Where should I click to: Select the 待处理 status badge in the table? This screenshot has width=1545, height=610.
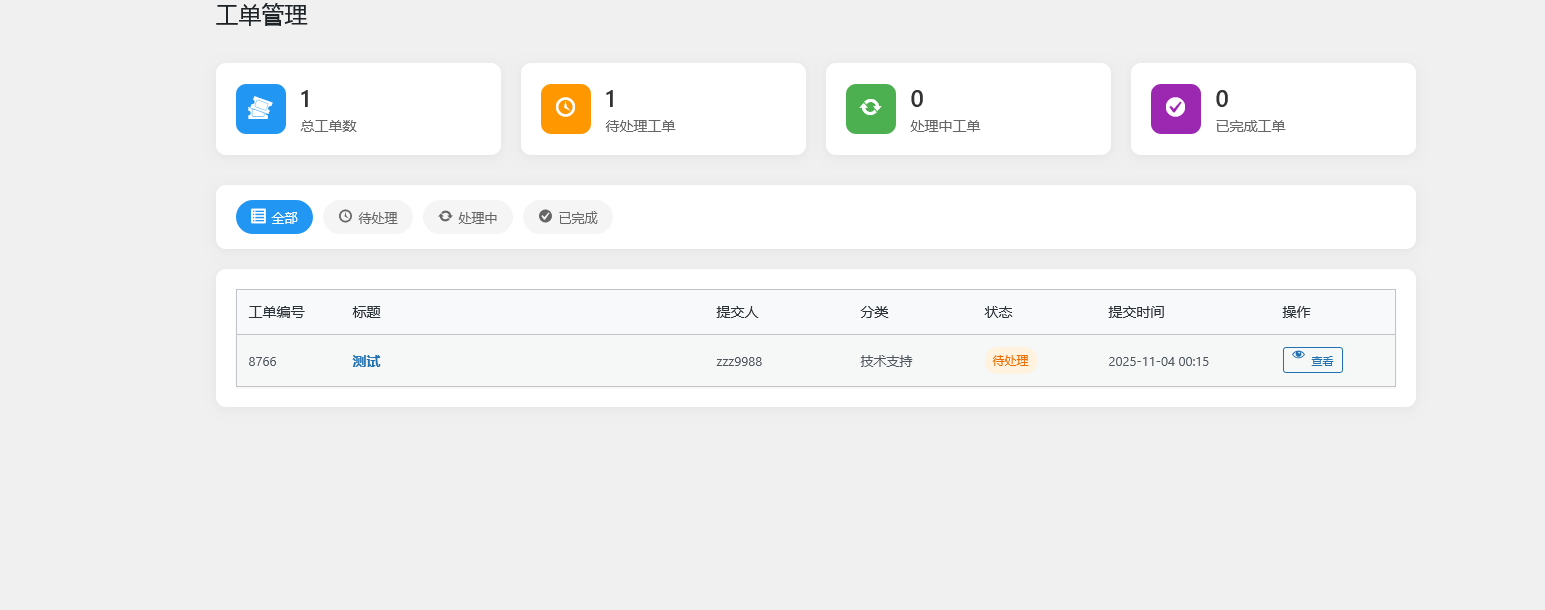coord(1009,360)
